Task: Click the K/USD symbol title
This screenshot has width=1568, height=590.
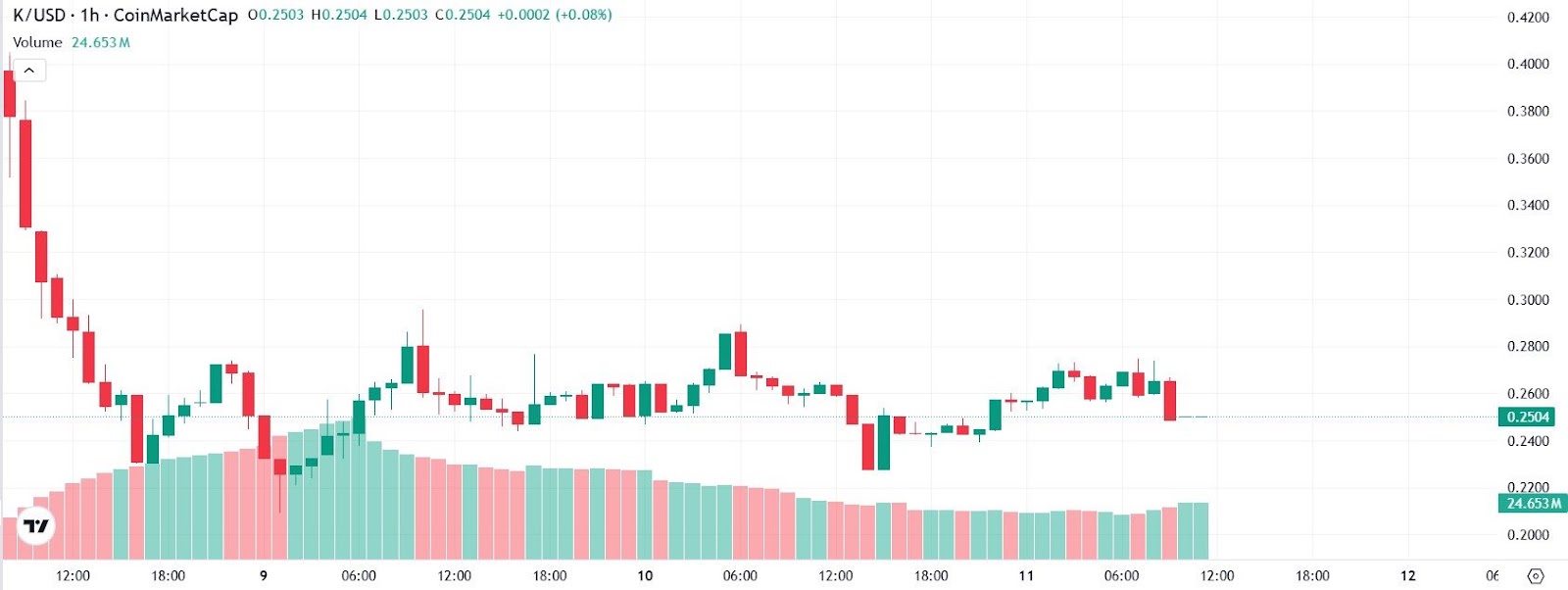Action: point(39,15)
